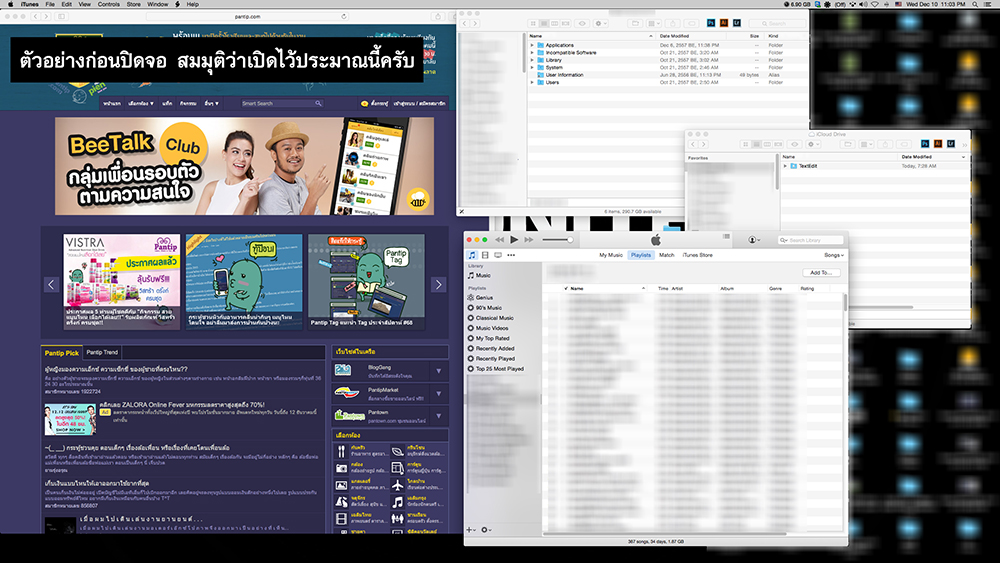Select the Top 25 Most Played playlist
The image size is (1000, 563).
tap(496, 369)
